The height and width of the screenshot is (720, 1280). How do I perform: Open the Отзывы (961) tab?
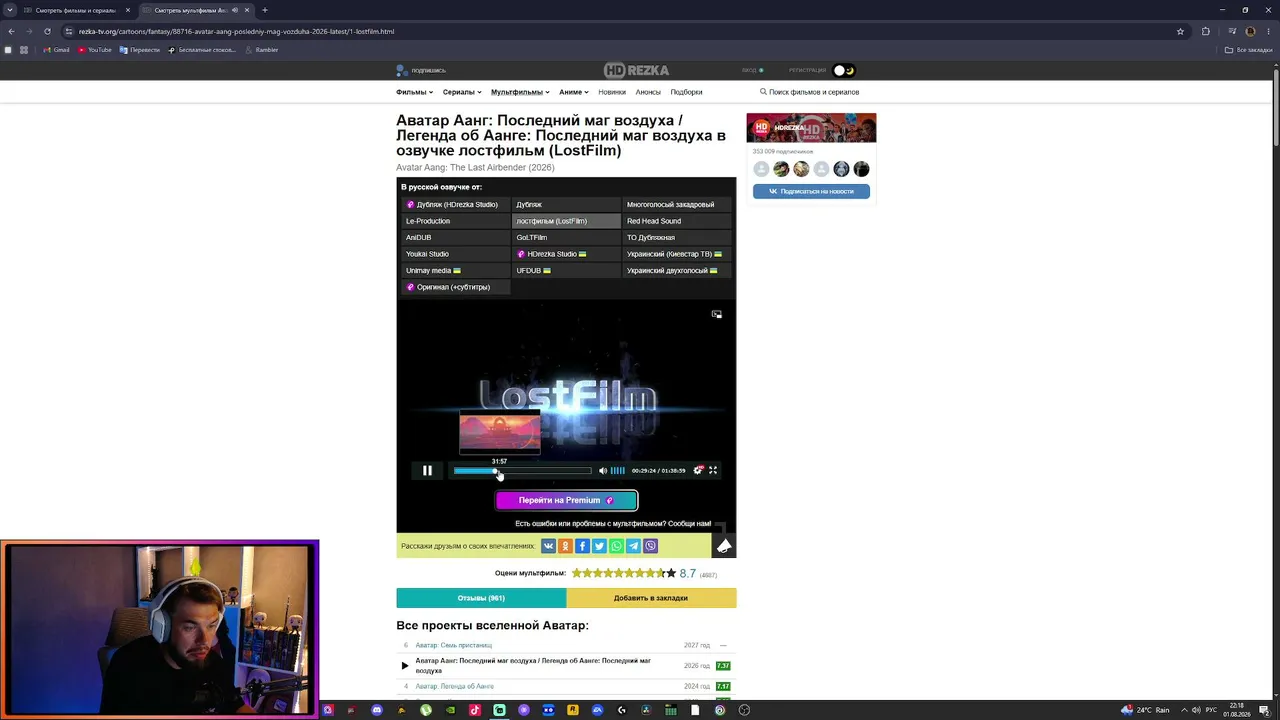point(481,598)
